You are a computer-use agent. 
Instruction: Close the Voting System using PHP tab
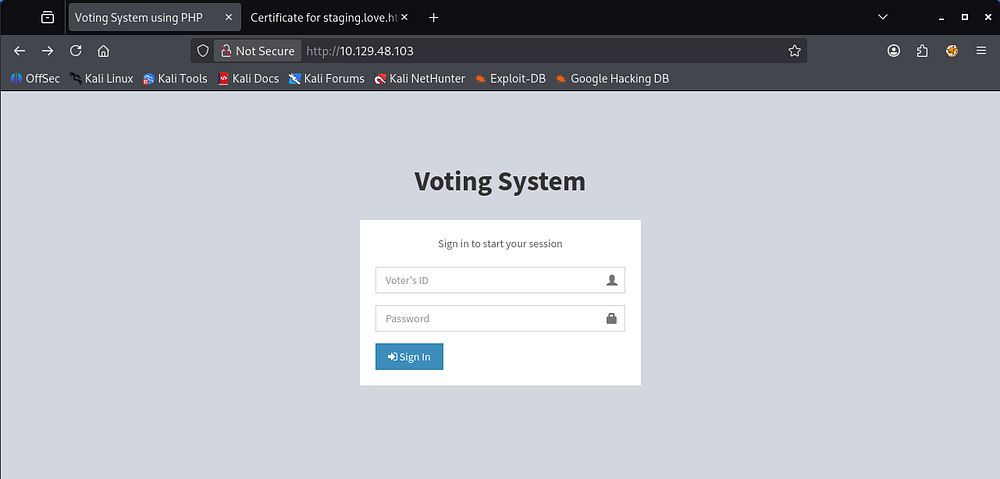tap(229, 18)
